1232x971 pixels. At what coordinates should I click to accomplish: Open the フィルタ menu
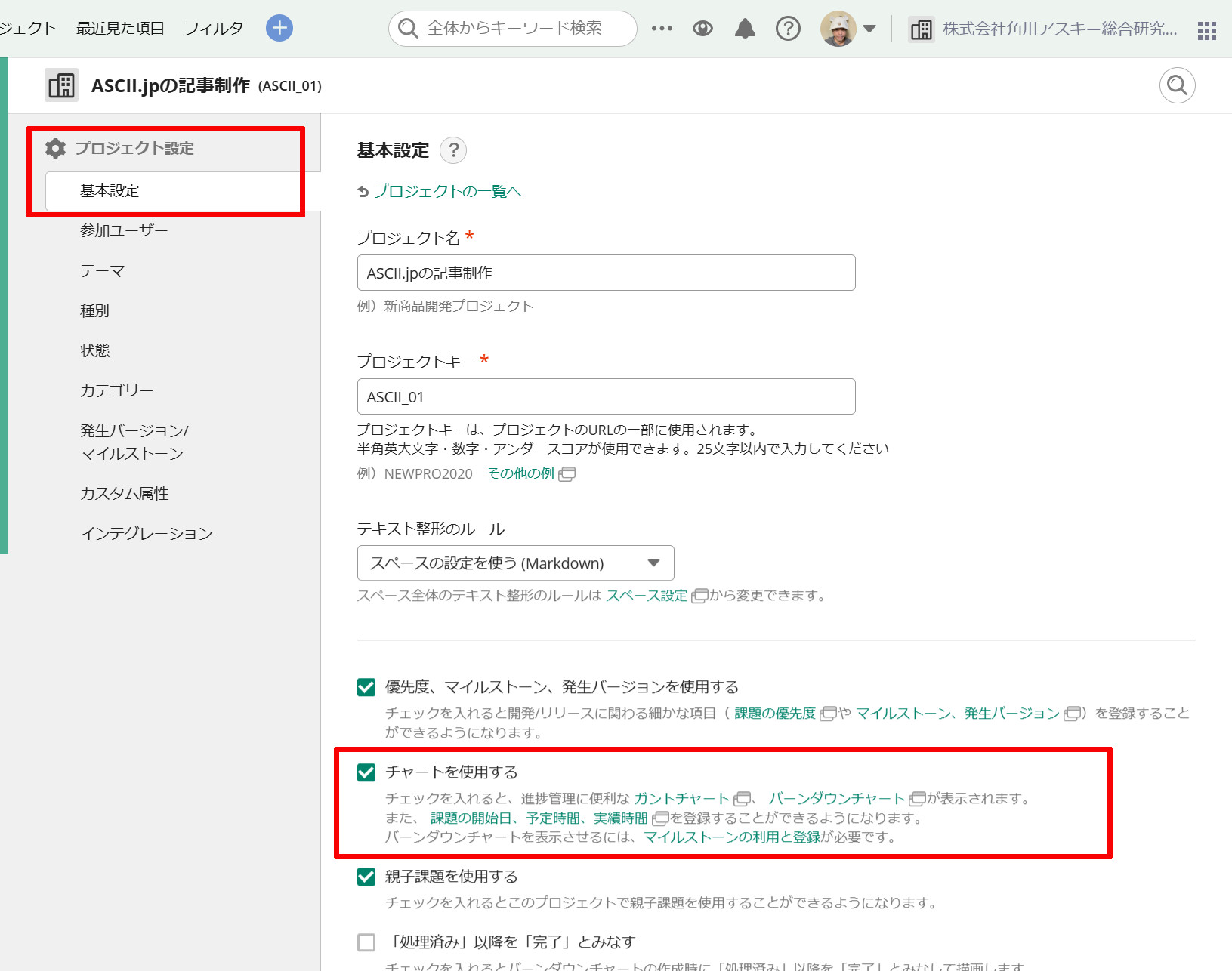coord(214,29)
